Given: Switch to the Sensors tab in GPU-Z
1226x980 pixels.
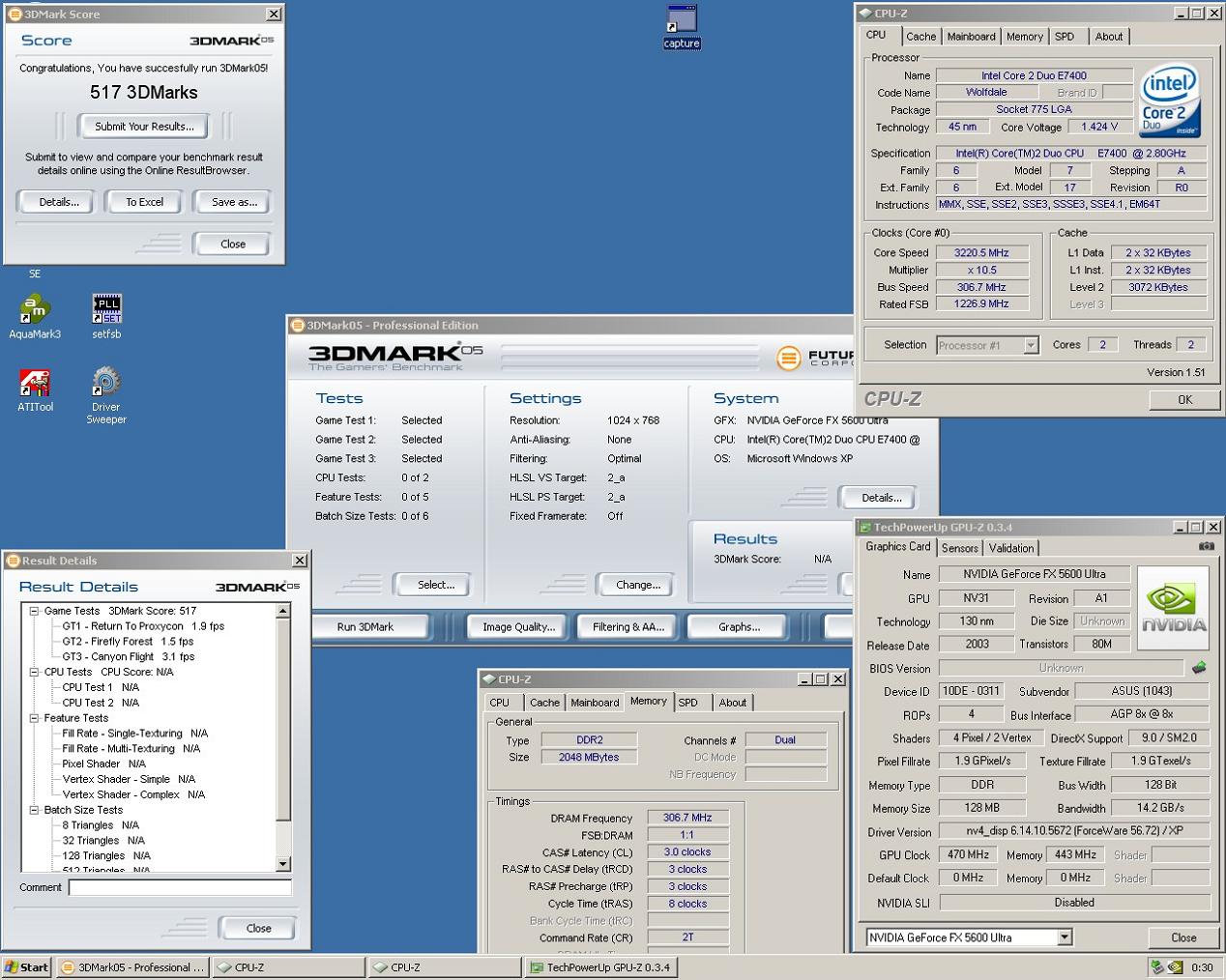Looking at the screenshot, I should pos(960,548).
